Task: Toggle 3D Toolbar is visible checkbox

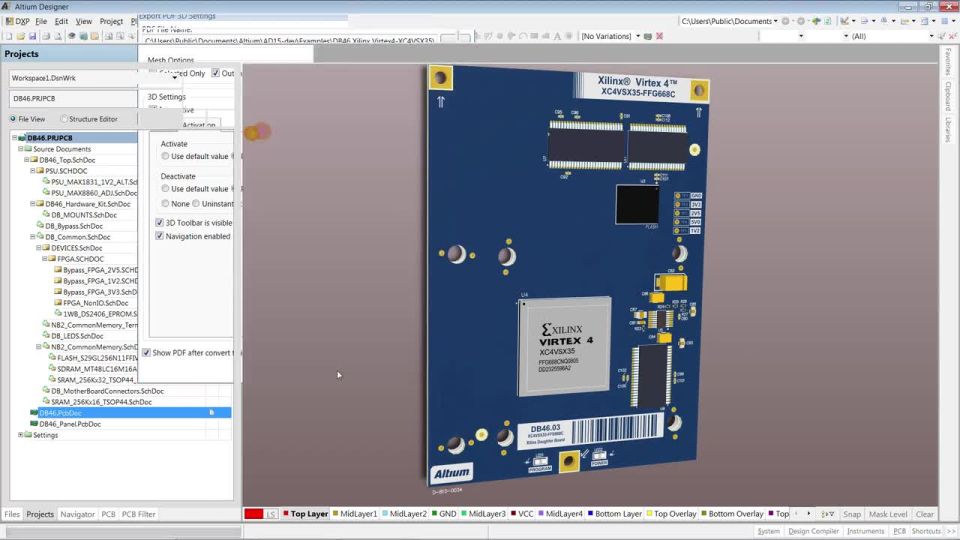Action: [x=160, y=223]
